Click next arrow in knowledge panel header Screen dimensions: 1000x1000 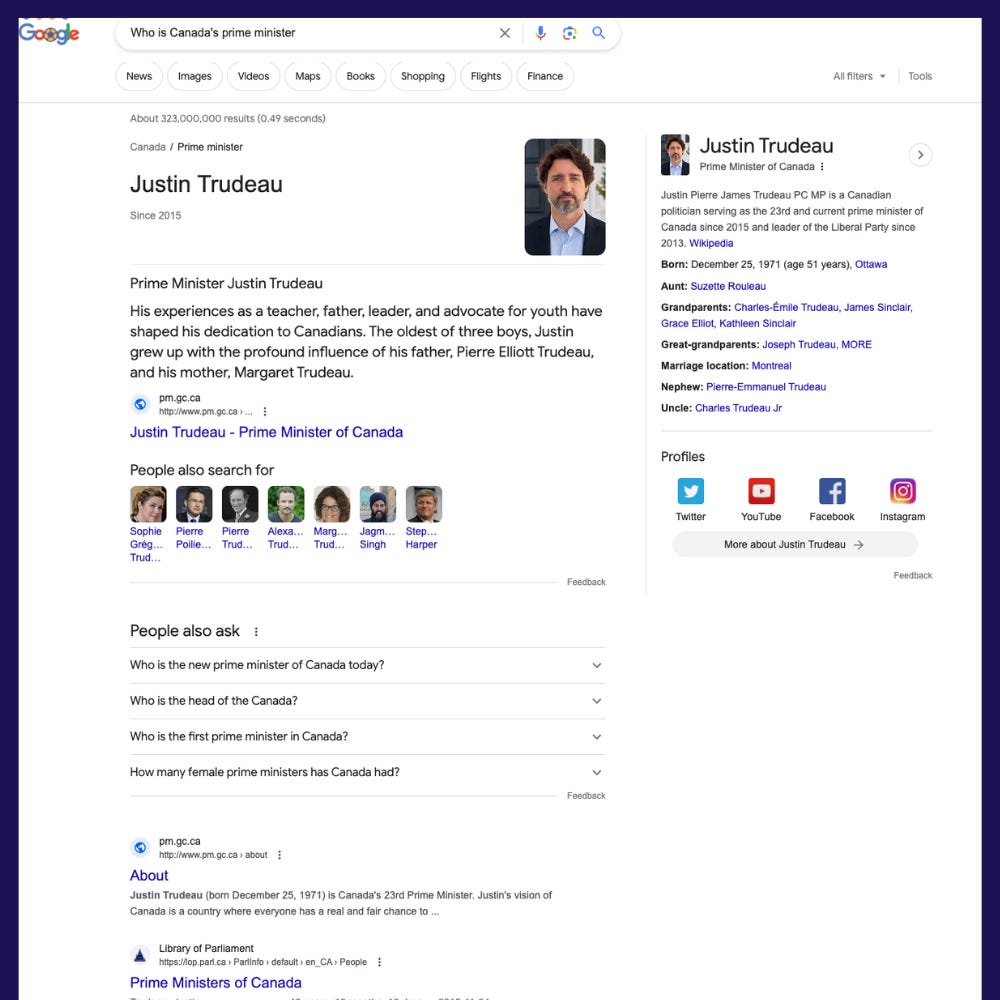[x=920, y=155]
